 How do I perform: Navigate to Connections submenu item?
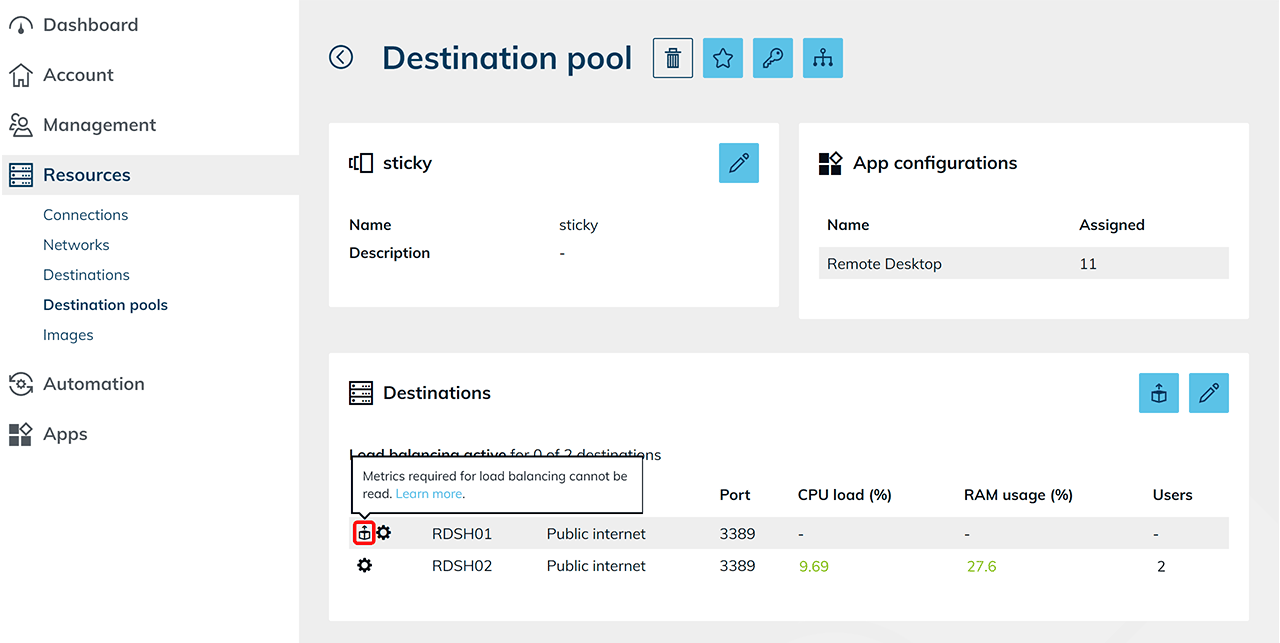pyautogui.click(x=85, y=215)
